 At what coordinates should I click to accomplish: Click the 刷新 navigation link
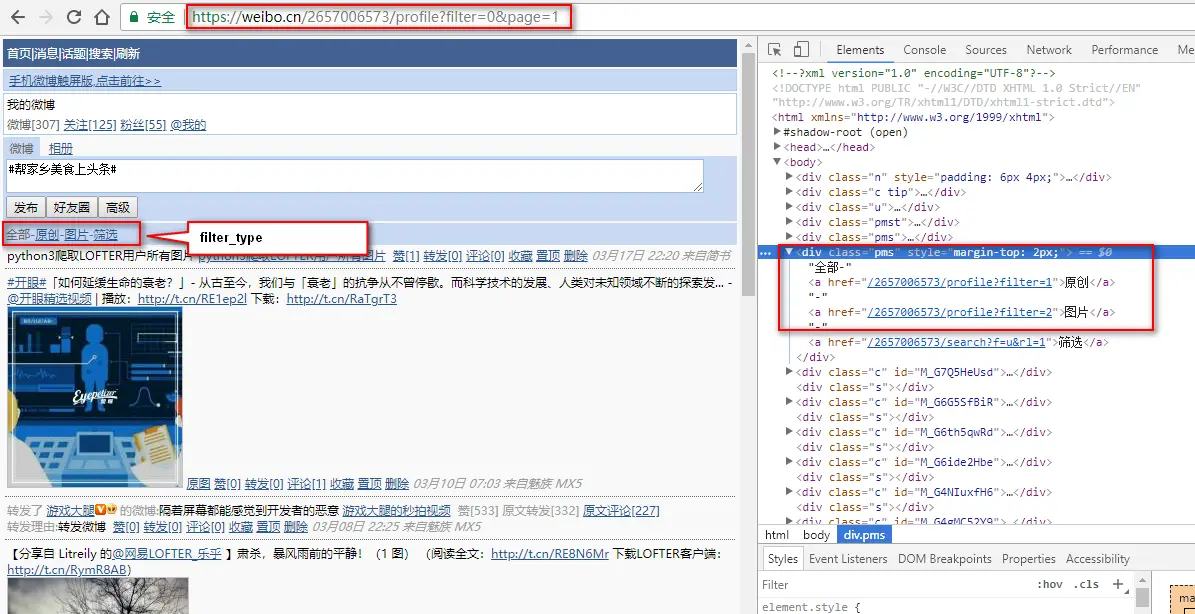tap(128, 53)
